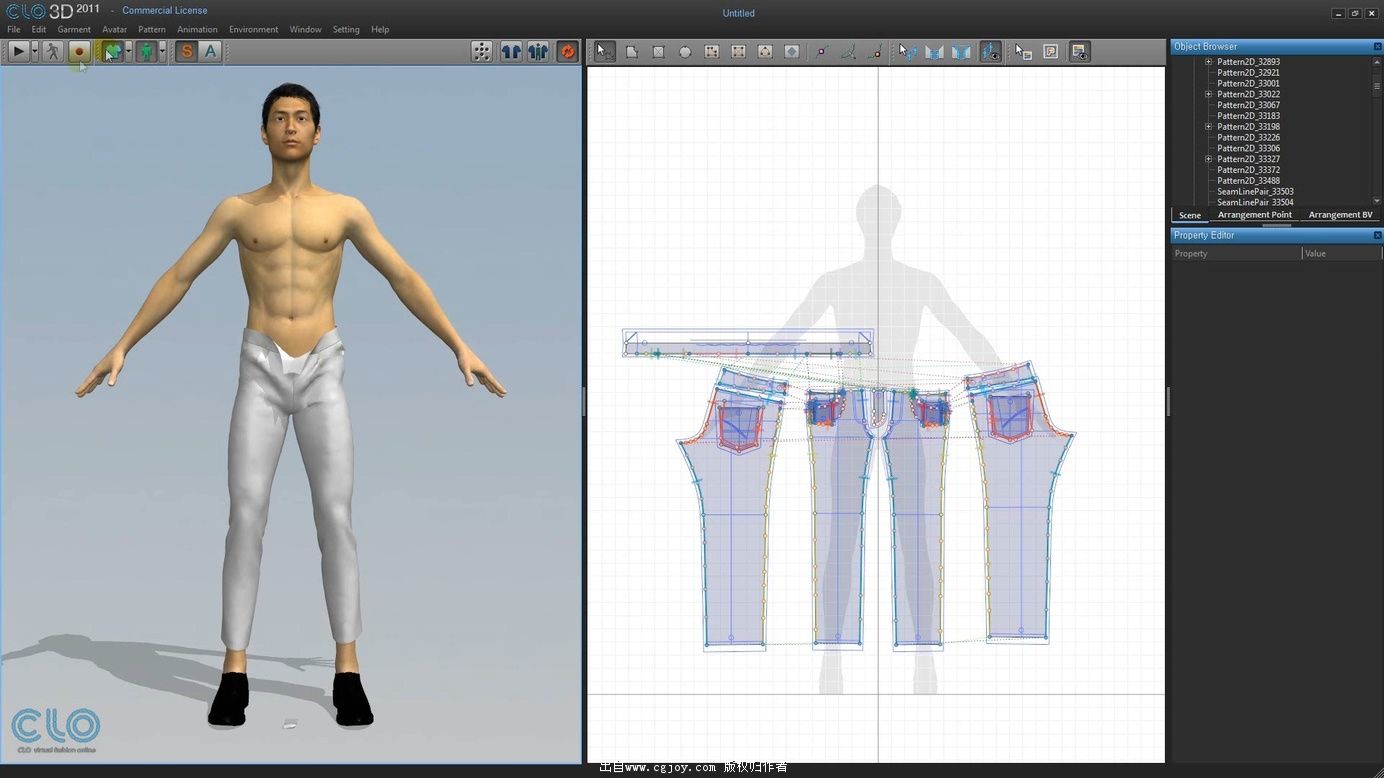
Task: Click the diamond internal shape tool
Action: pyautogui.click(x=792, y=51)
